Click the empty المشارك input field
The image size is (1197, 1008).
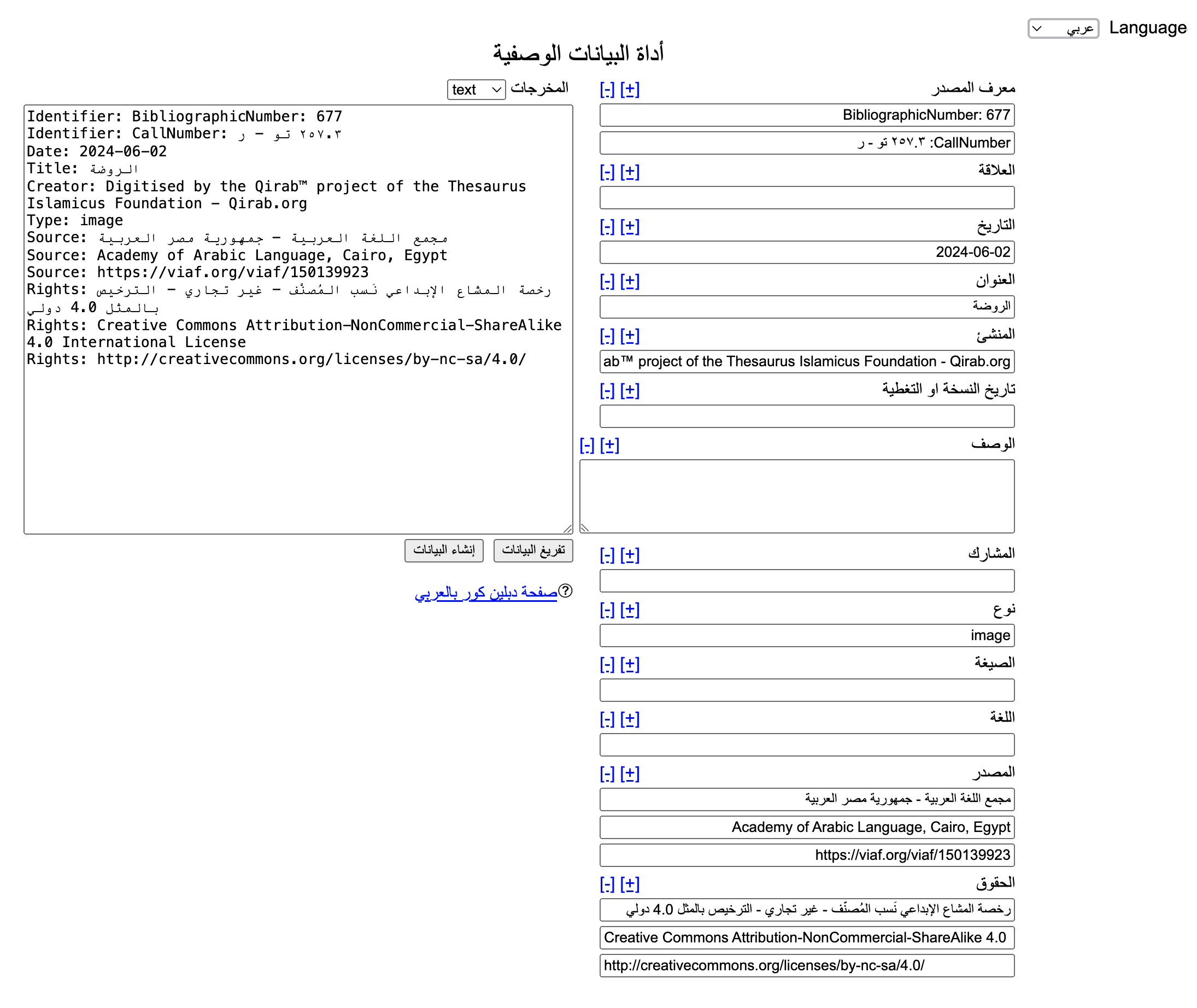807,581
